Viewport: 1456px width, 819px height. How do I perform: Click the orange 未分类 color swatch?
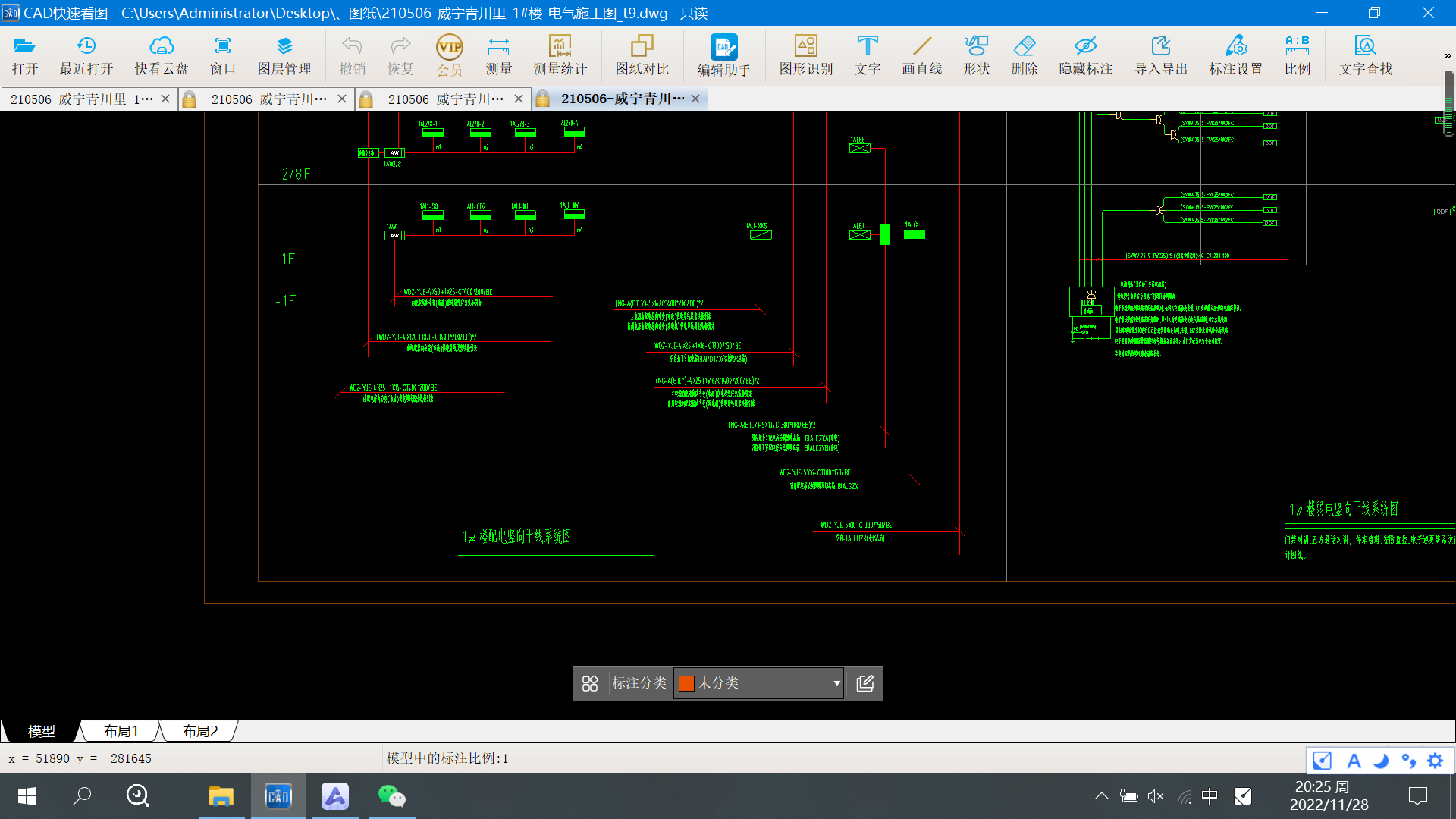[x=686, y=683]
